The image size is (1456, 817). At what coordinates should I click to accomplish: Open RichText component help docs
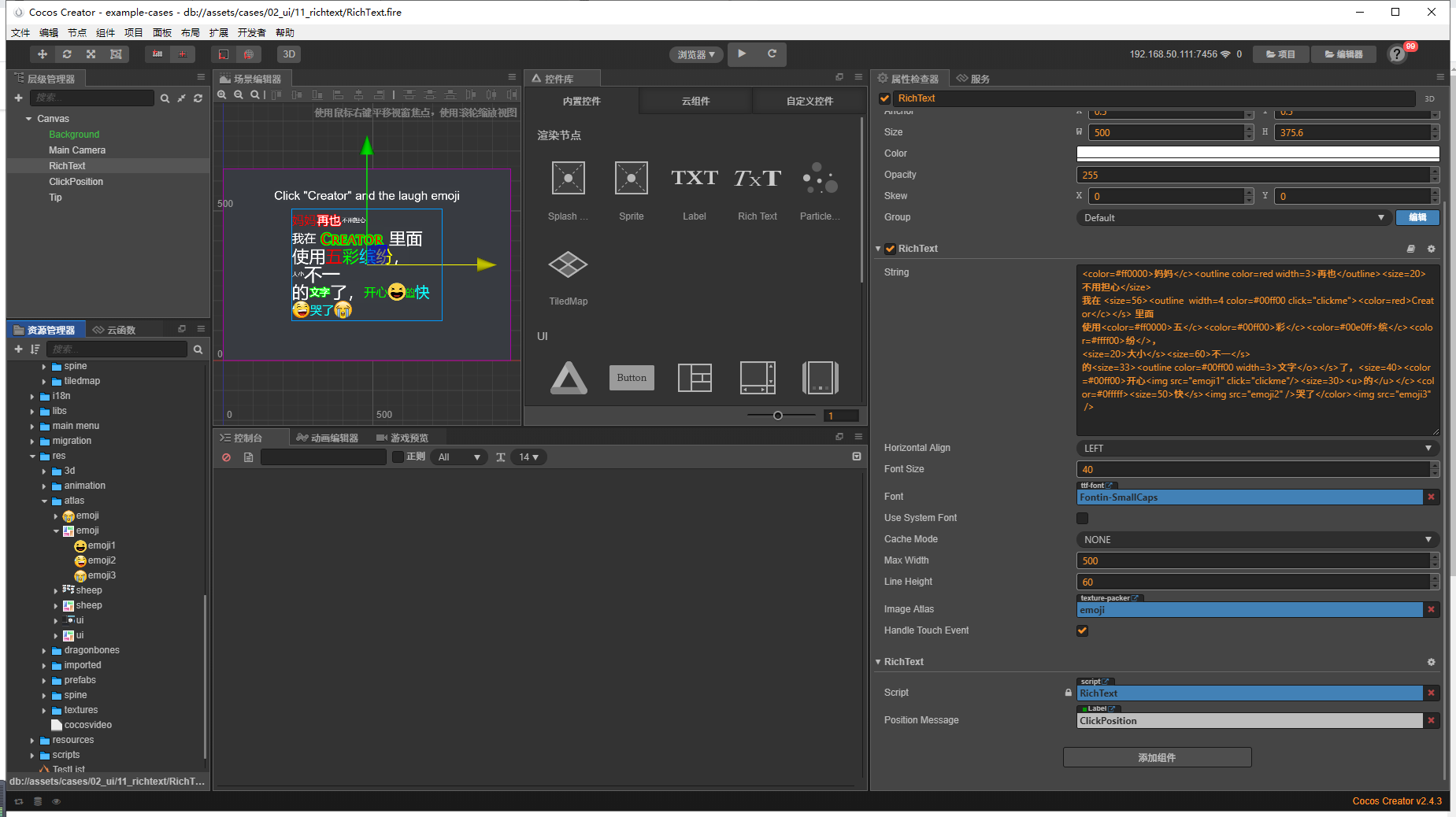1411,249
